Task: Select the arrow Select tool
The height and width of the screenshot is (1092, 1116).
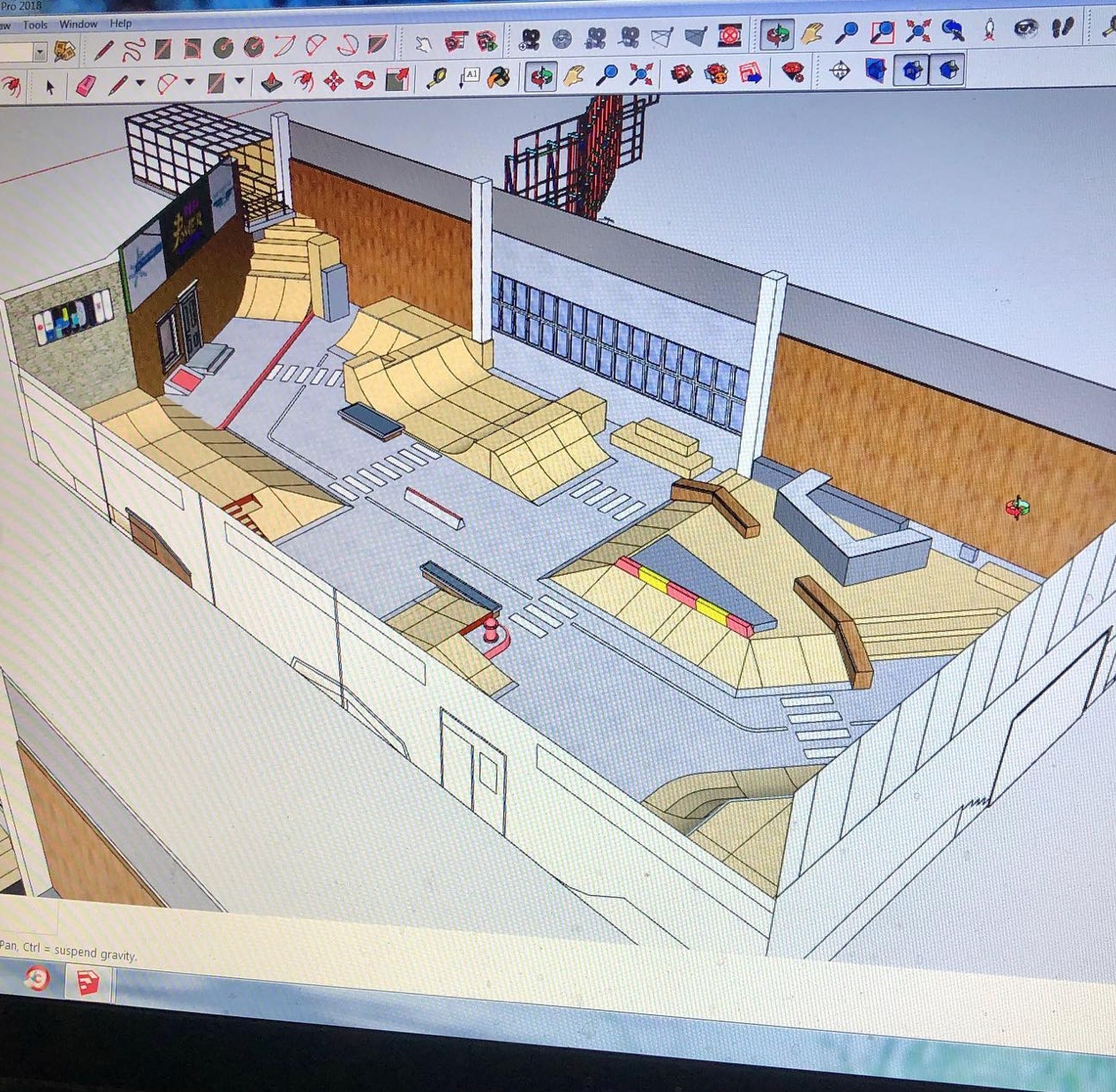Action: click(49, 86)
